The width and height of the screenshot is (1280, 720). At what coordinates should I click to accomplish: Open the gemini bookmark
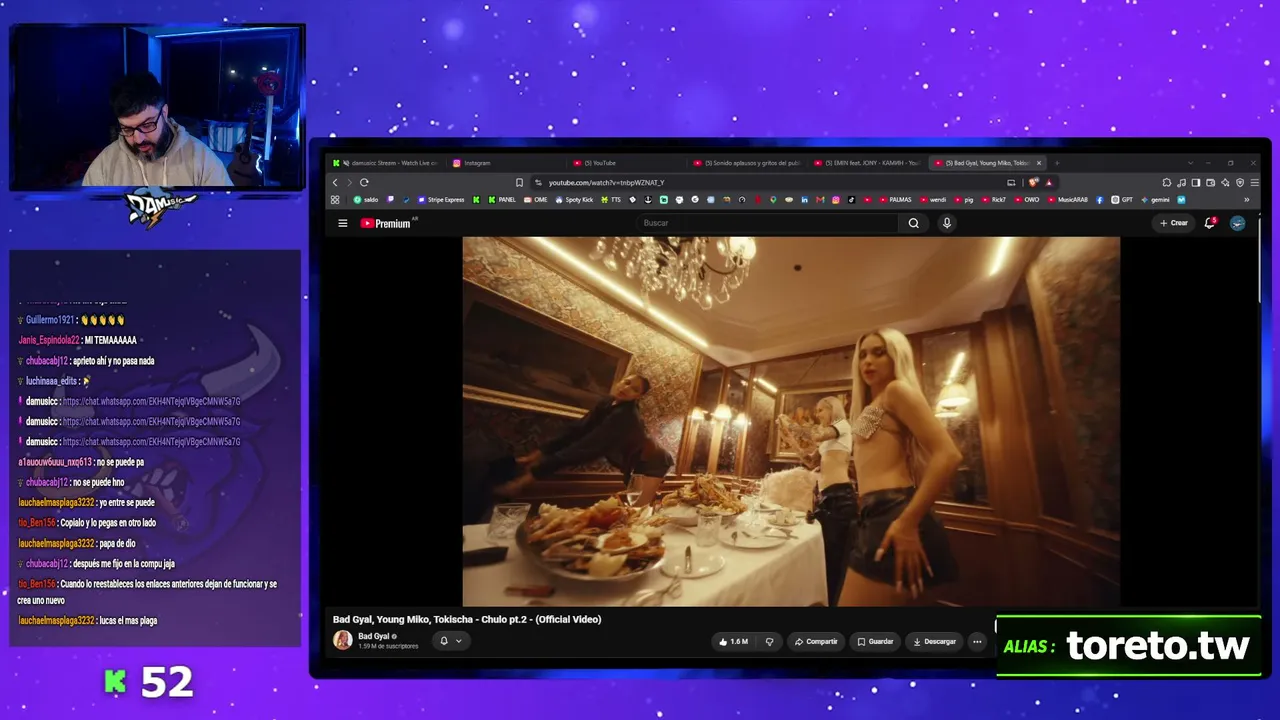tap(1155, 200)
